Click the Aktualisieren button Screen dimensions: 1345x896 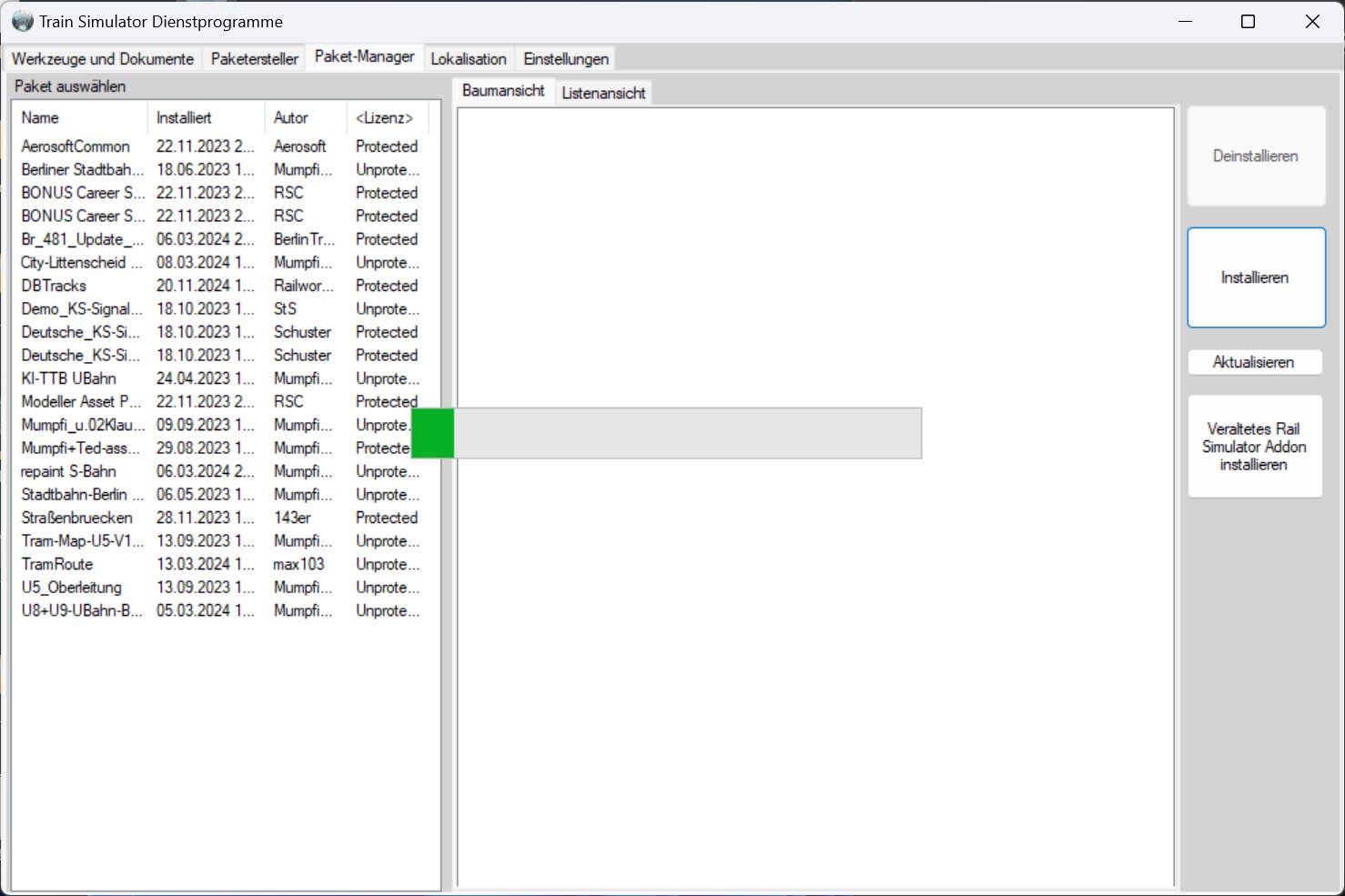tap(1254, 362)
